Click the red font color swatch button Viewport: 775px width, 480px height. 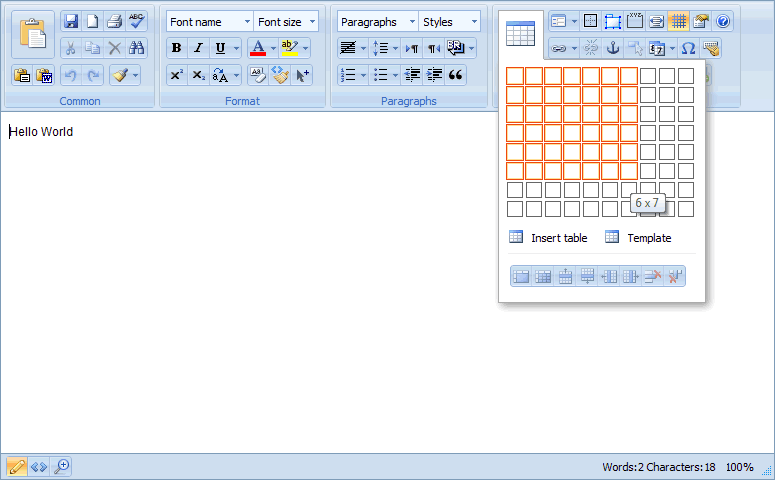[257, 48]
